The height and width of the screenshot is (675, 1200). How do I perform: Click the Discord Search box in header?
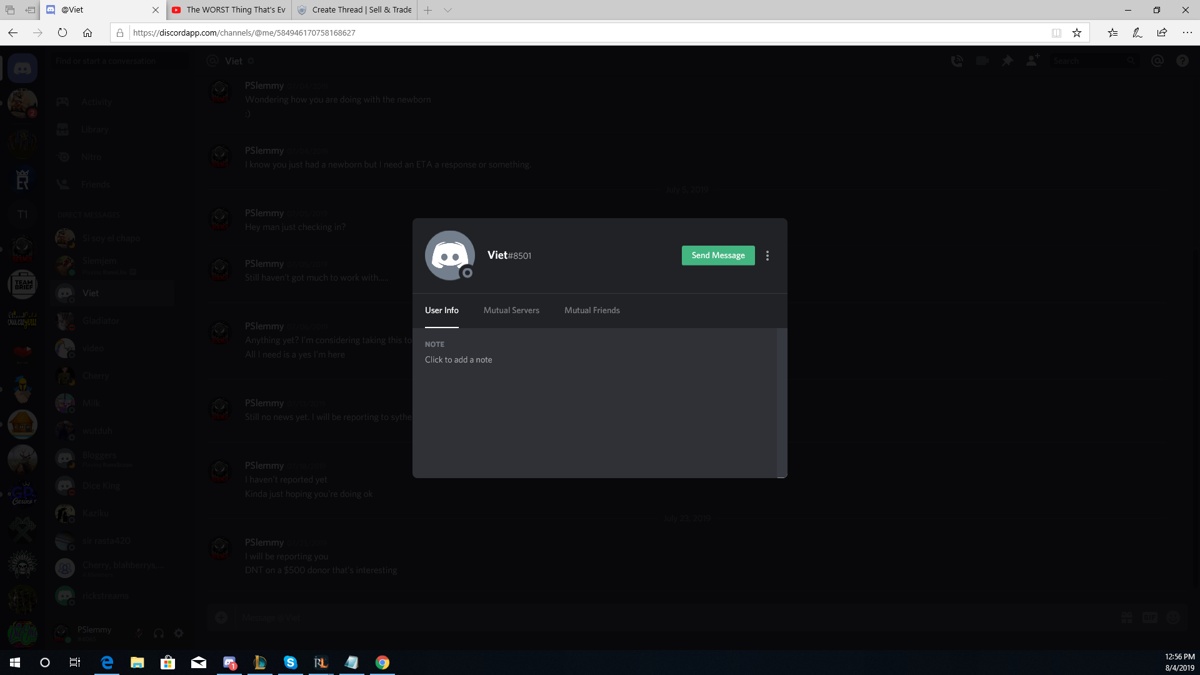pyautogui.click(x=1093, y=61)
